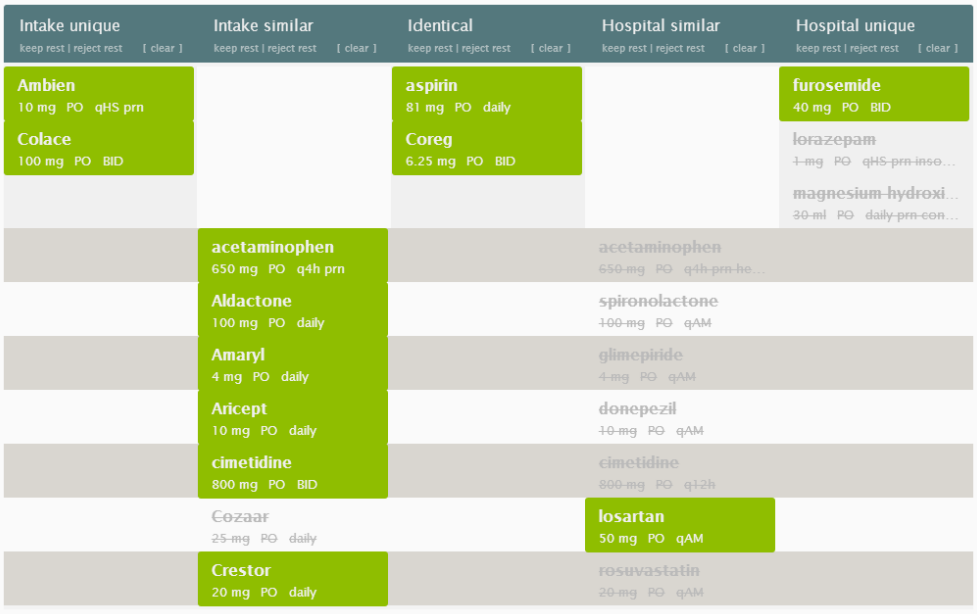Click 'keep rest' under Intake unique

pyautogui.click(x=42, y=48)
